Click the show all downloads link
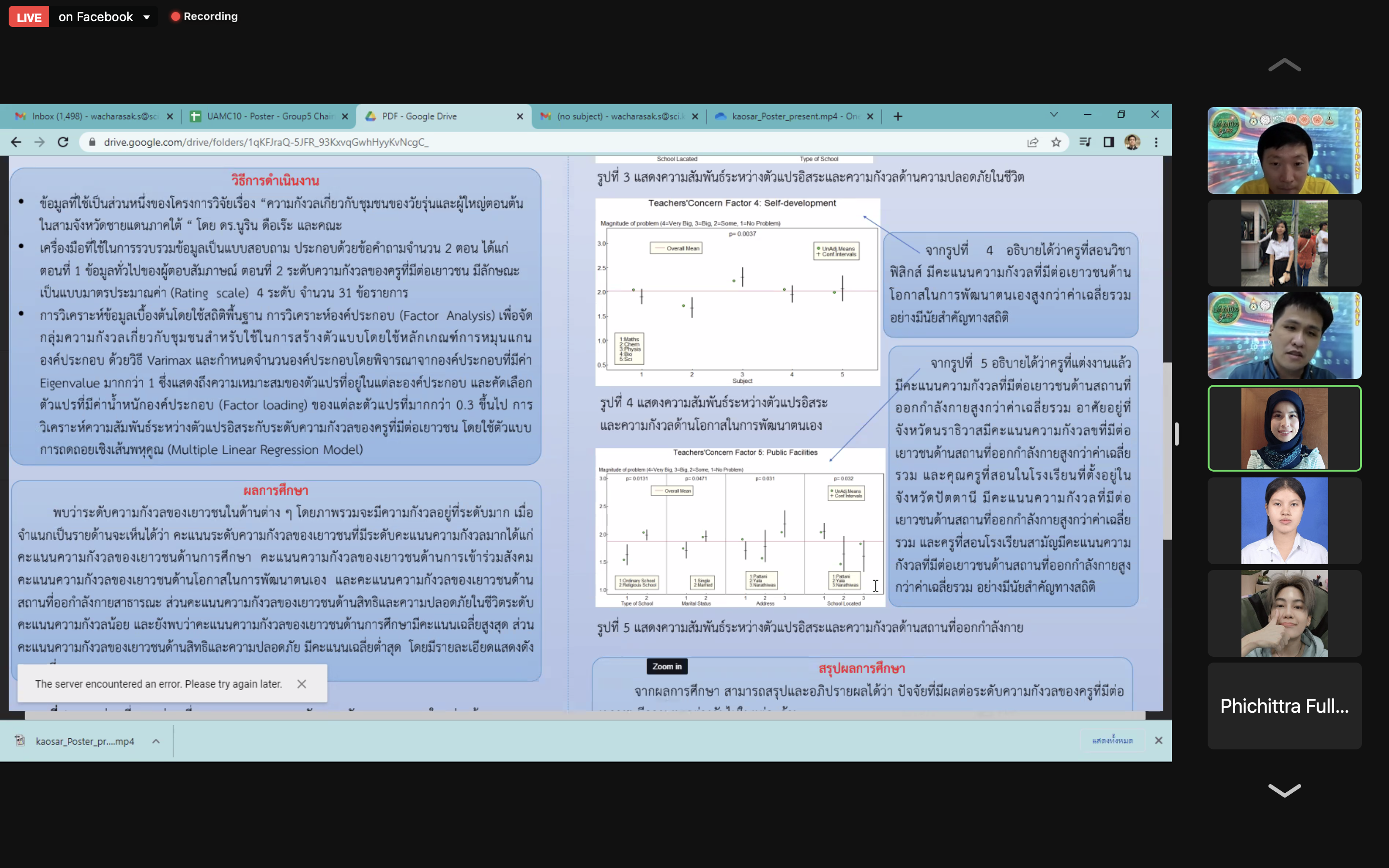1389x868 pixels. (1112, 741)
